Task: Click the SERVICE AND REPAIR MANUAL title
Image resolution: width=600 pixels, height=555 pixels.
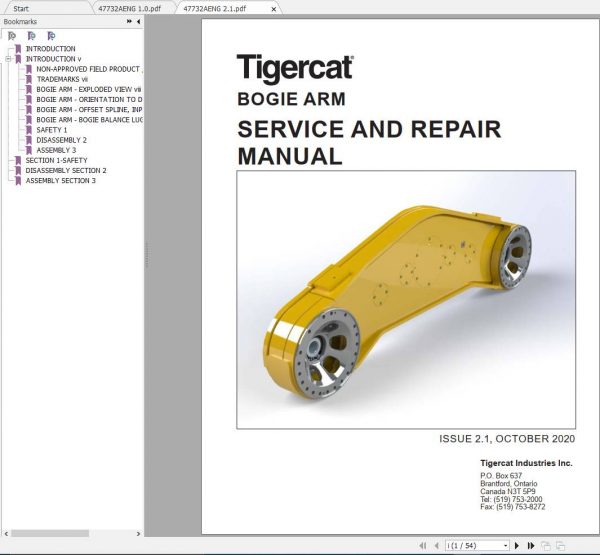Action: point(369,142)
